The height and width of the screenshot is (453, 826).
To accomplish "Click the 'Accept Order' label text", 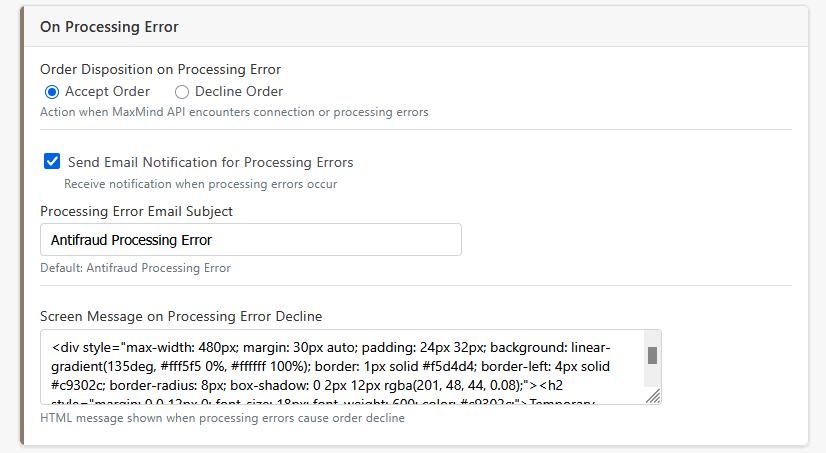I will tap(107, 92).
